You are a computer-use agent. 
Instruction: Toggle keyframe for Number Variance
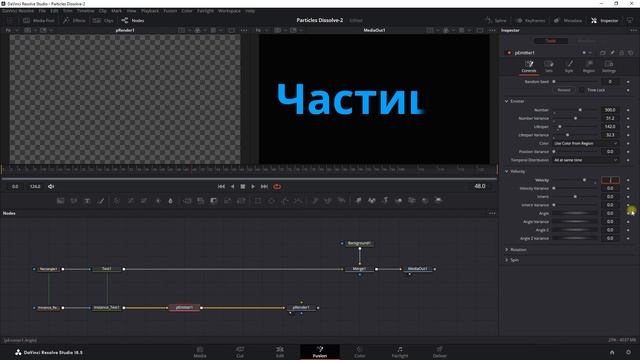[x=628, y=118]
